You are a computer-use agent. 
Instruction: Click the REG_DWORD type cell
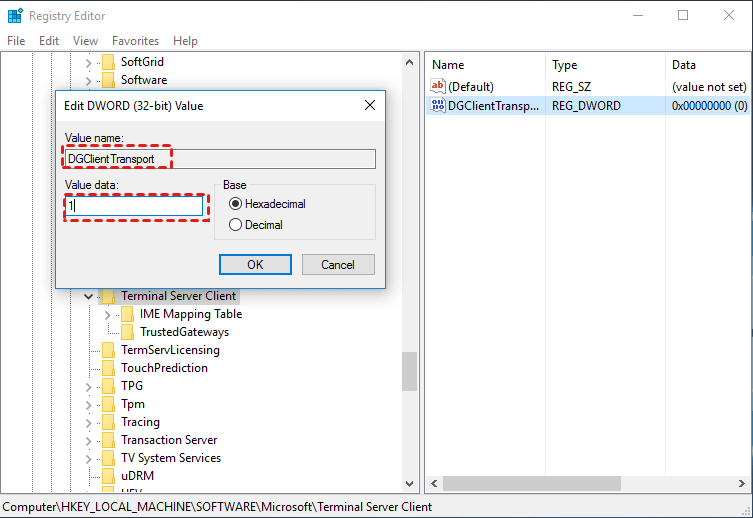pyautogui.click(x=586, y=106)
